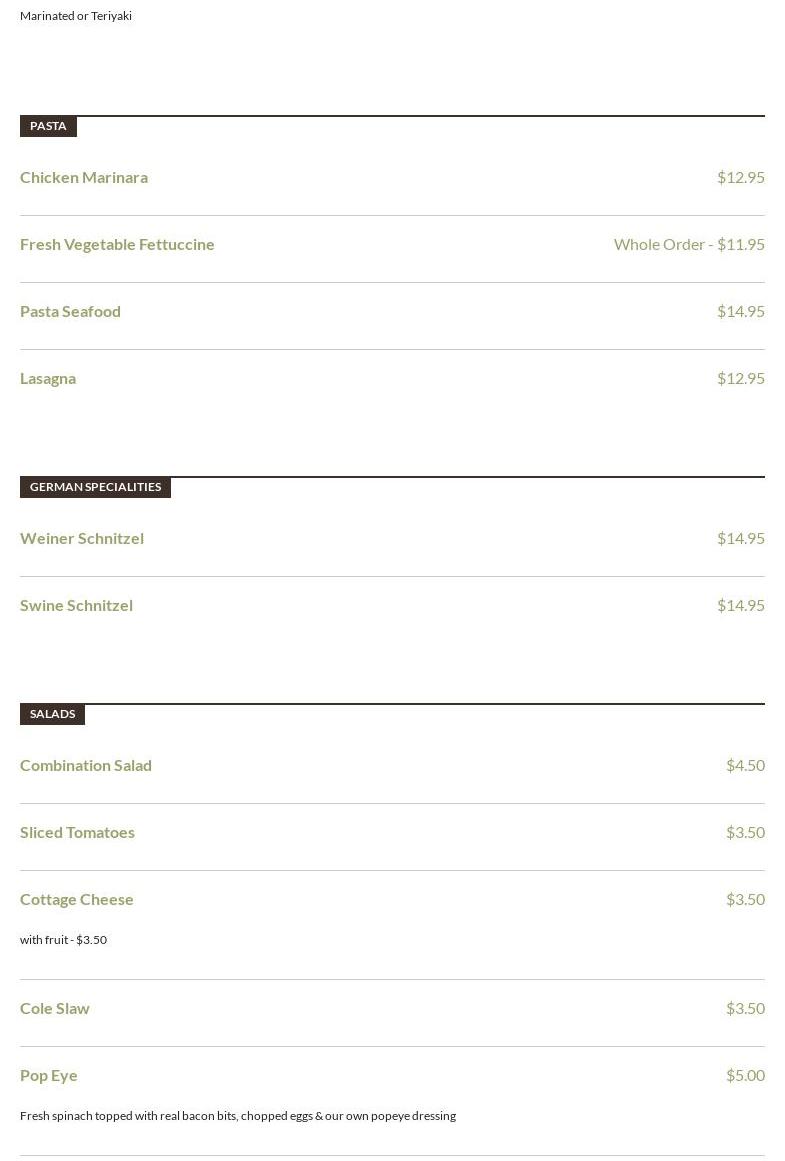This screenshot has width=785, height=1161.
Task: Click the Marinated or Teriyaki text
Action: (x=76, y=16)
